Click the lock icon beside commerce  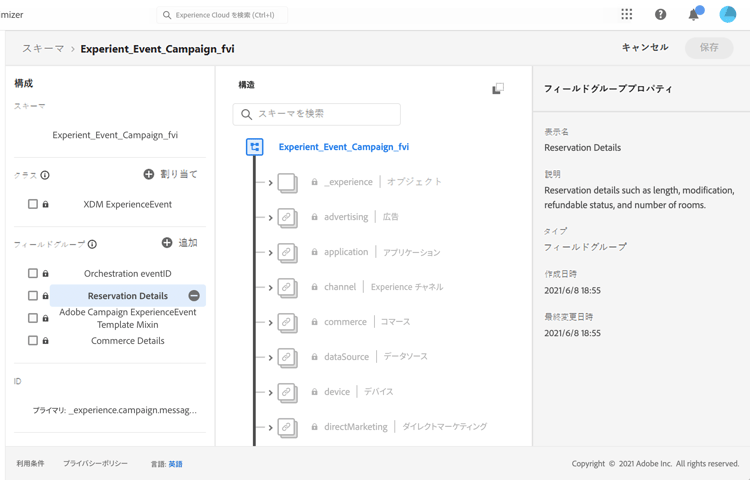coord(314,322)
